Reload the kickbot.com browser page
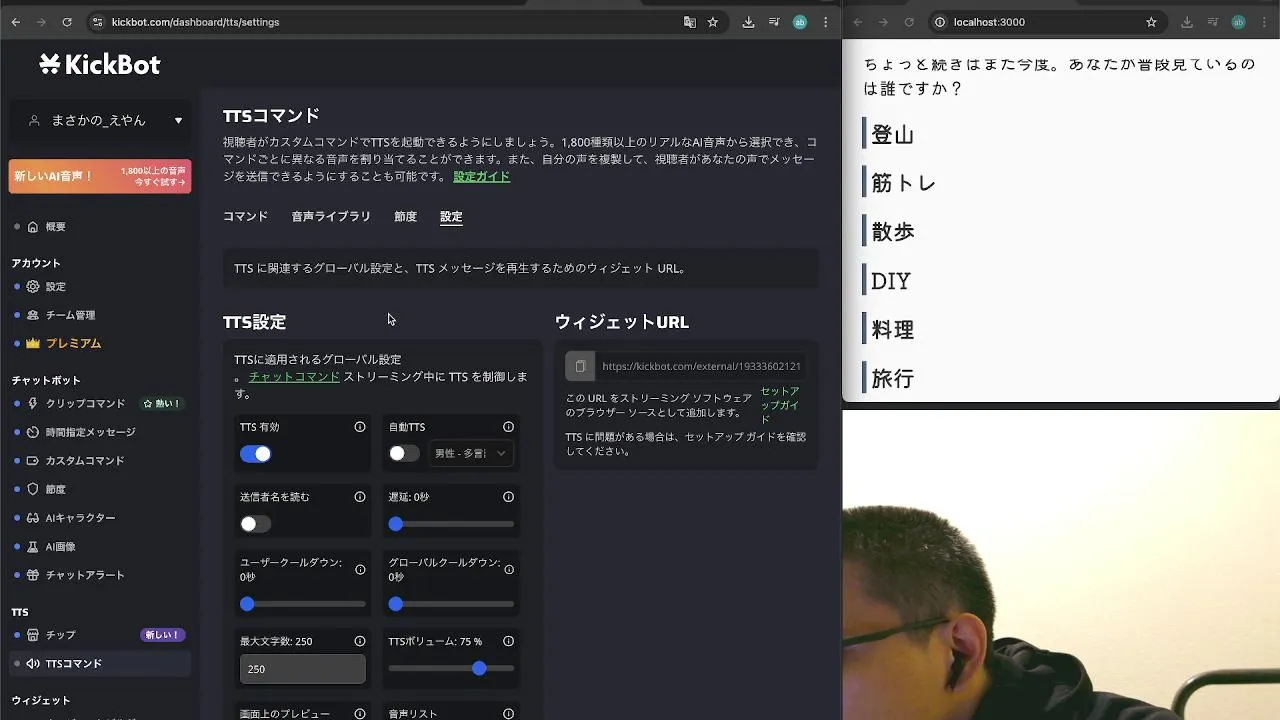 click(x=67, y=22)
